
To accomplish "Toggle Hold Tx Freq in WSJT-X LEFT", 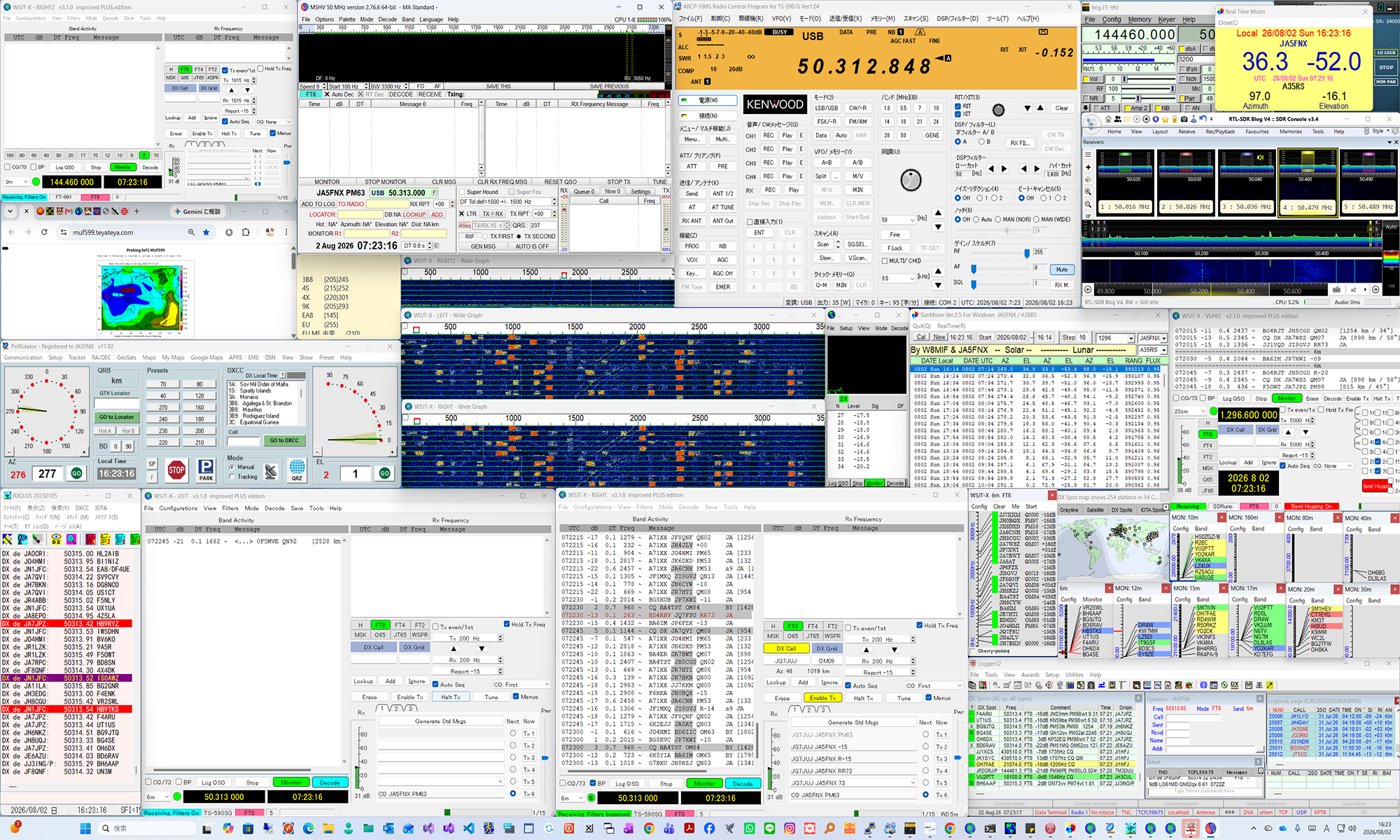I will click(507, 624).
